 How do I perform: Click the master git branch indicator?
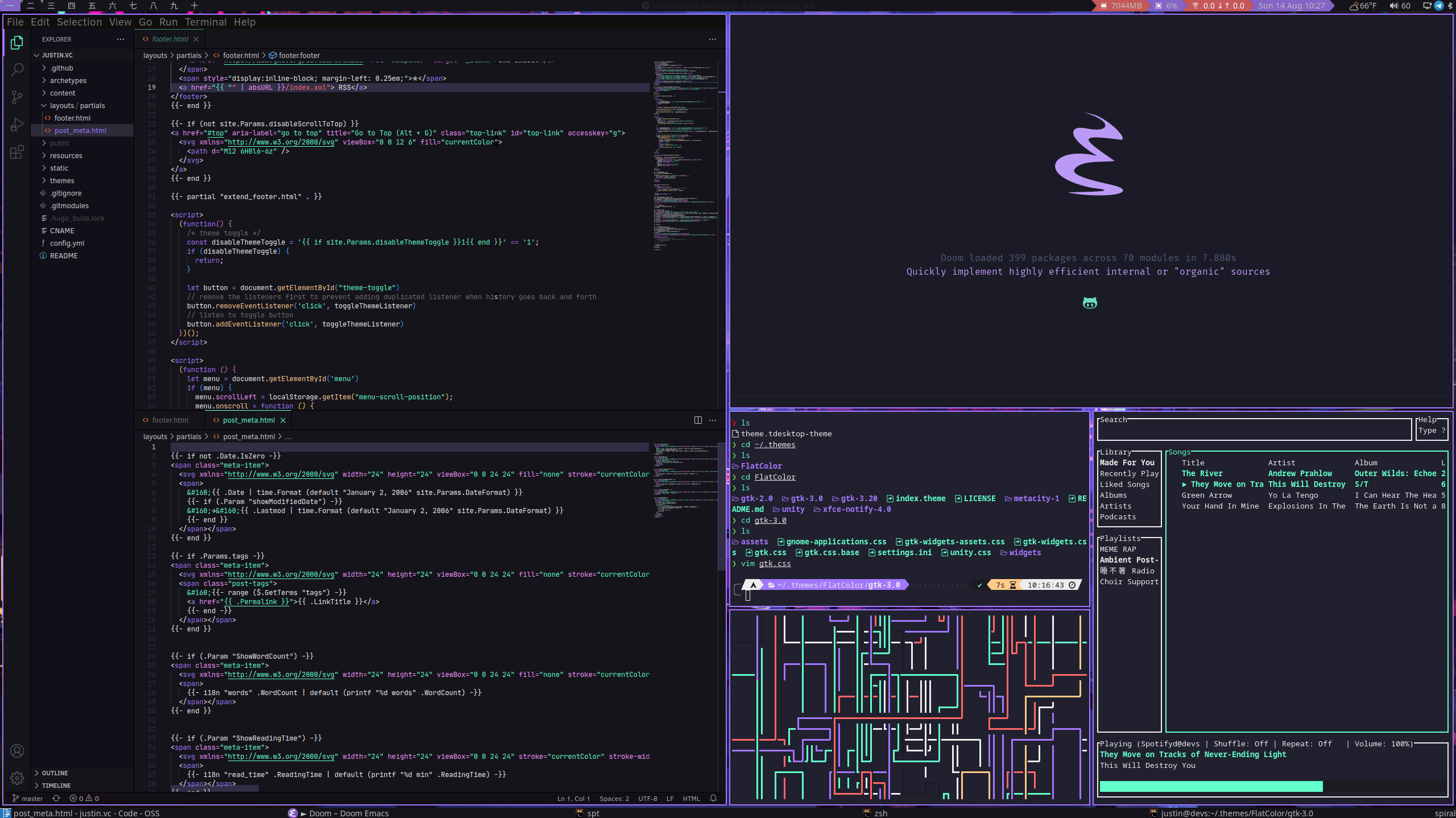(x=28, y=799)
